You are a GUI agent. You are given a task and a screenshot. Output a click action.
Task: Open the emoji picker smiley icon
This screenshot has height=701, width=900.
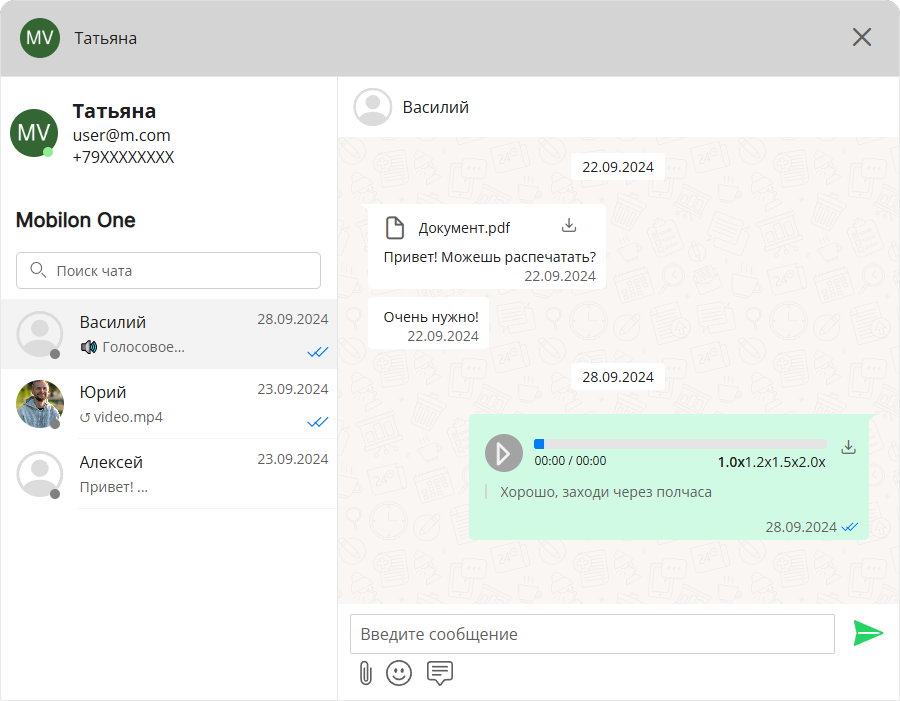click(399, 673)
